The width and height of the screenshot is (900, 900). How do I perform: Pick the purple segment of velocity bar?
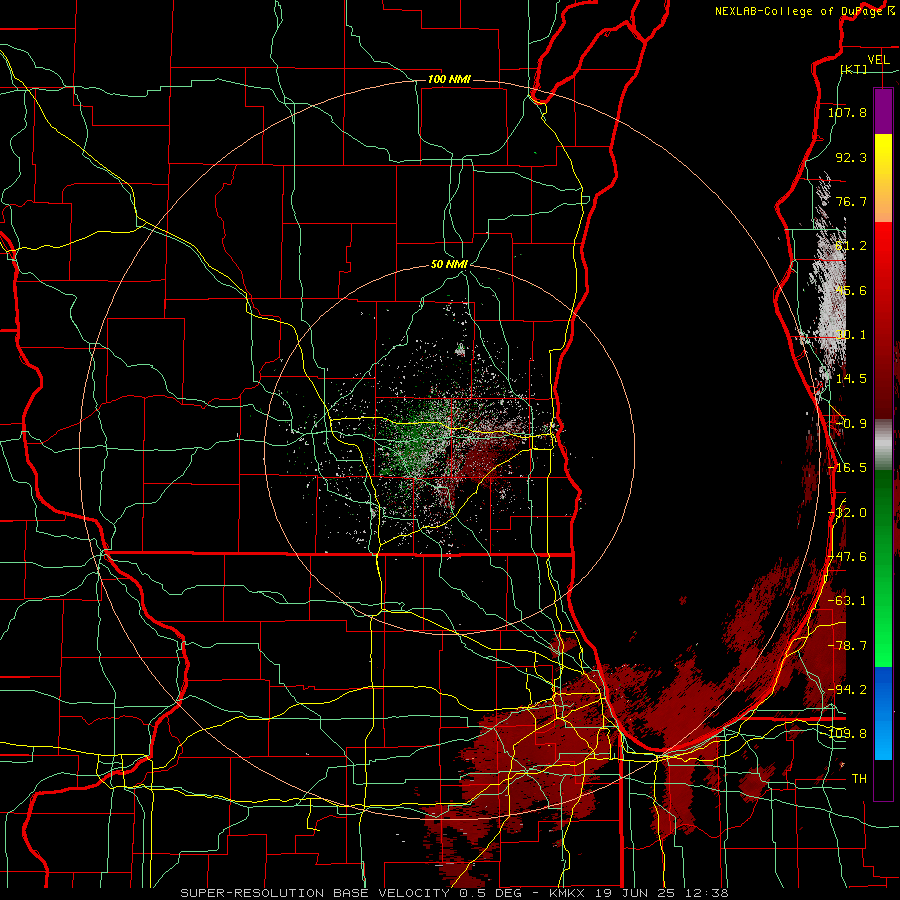883,112
